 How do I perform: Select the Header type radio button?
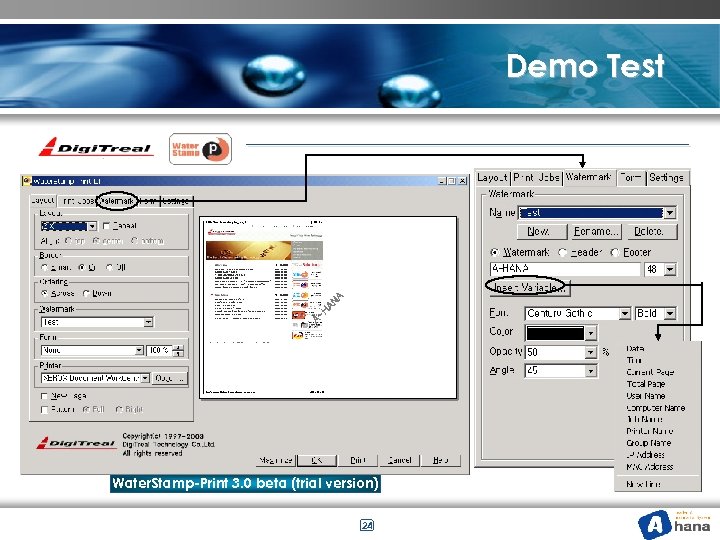pyautogui.click(x=562, y=252)
